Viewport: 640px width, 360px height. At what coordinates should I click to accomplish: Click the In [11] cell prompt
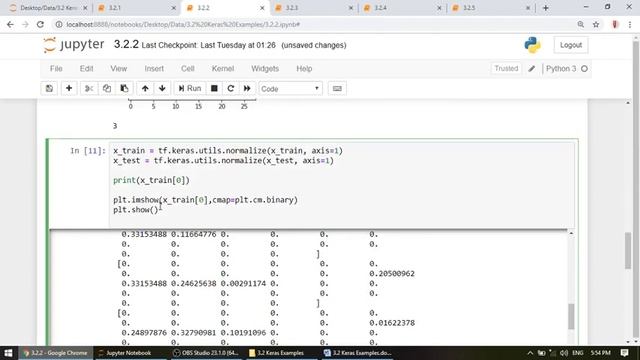(x=88, y=151)
